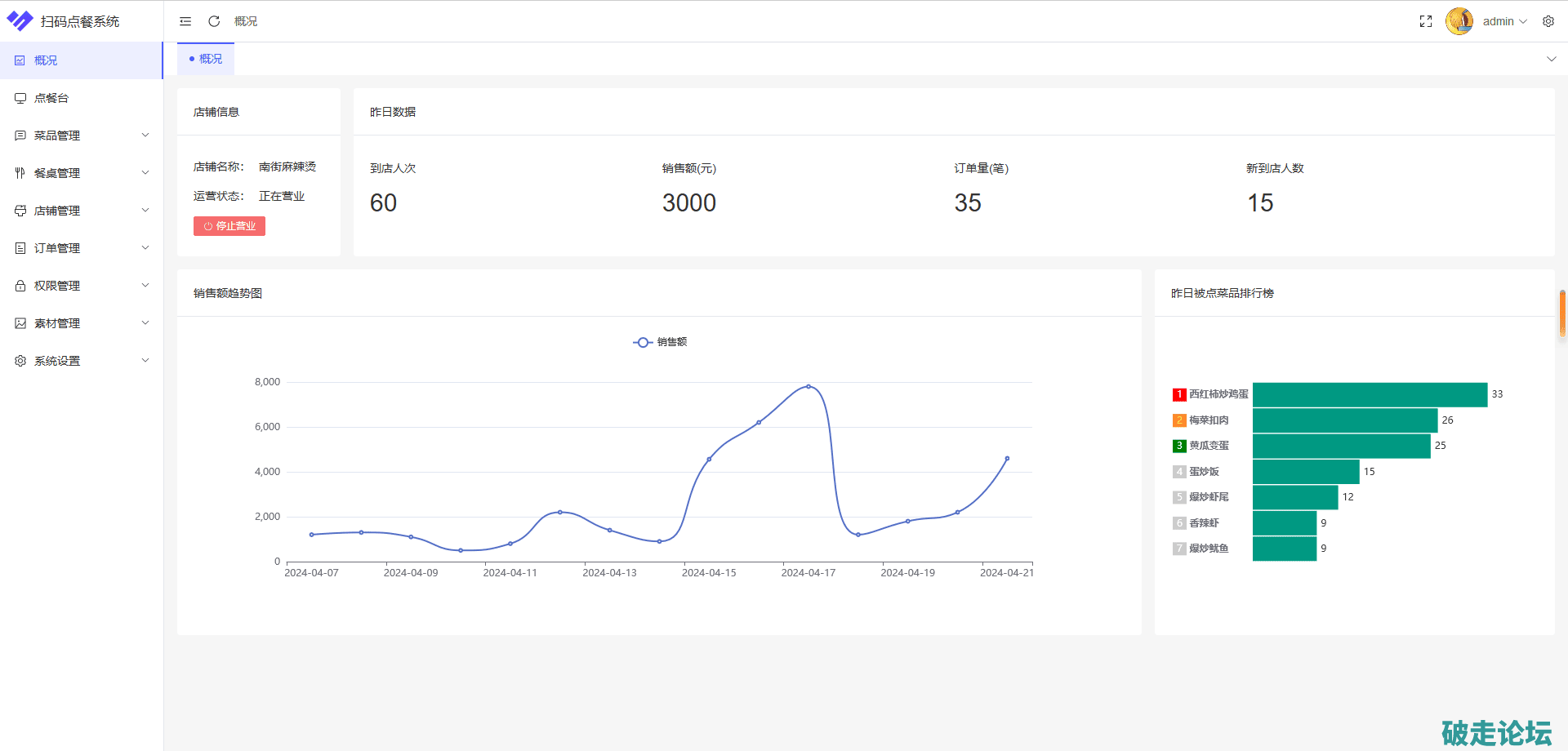Open settings gear icon in header

[1548, 21]
